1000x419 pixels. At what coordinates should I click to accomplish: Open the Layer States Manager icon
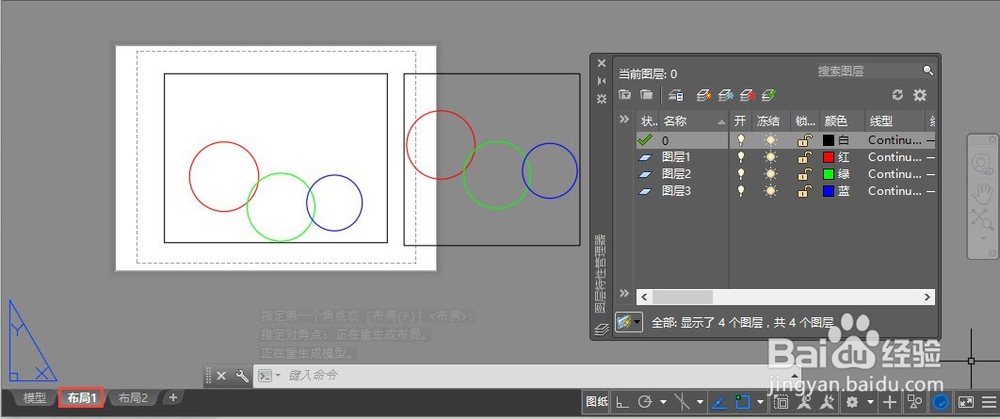coord(676,95)
